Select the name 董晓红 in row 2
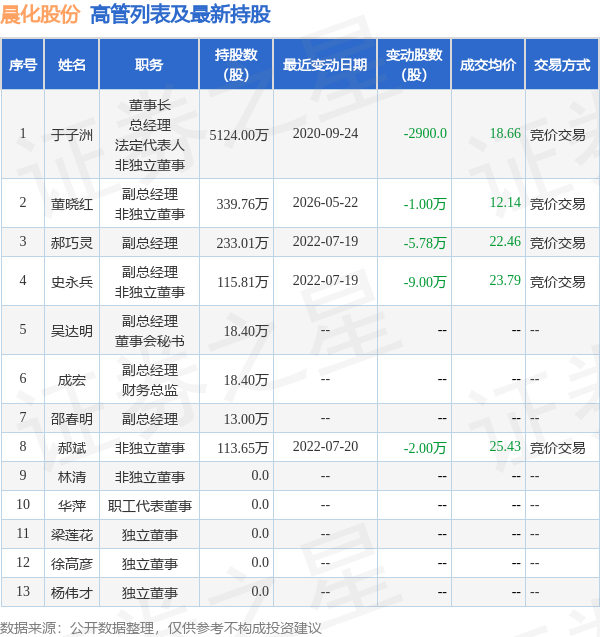600x637 pixels. point(71,203)
